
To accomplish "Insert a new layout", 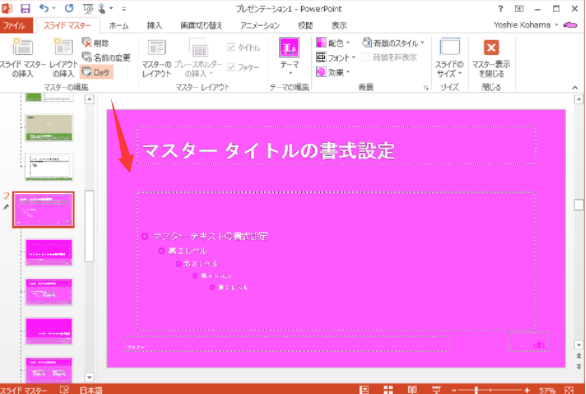I will pos(63,57).
